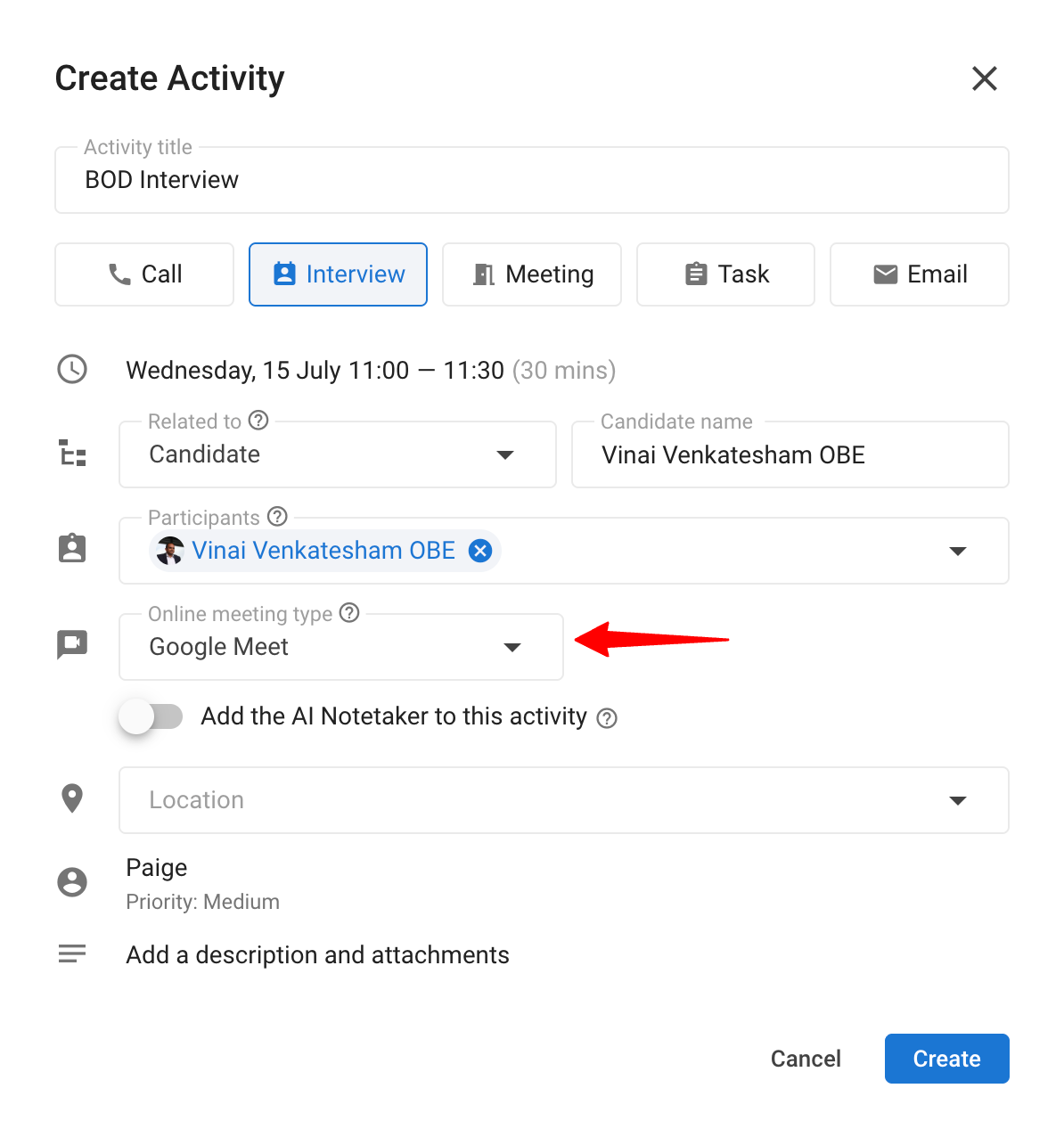Click the participants badge icon

(x=72, y=549)
